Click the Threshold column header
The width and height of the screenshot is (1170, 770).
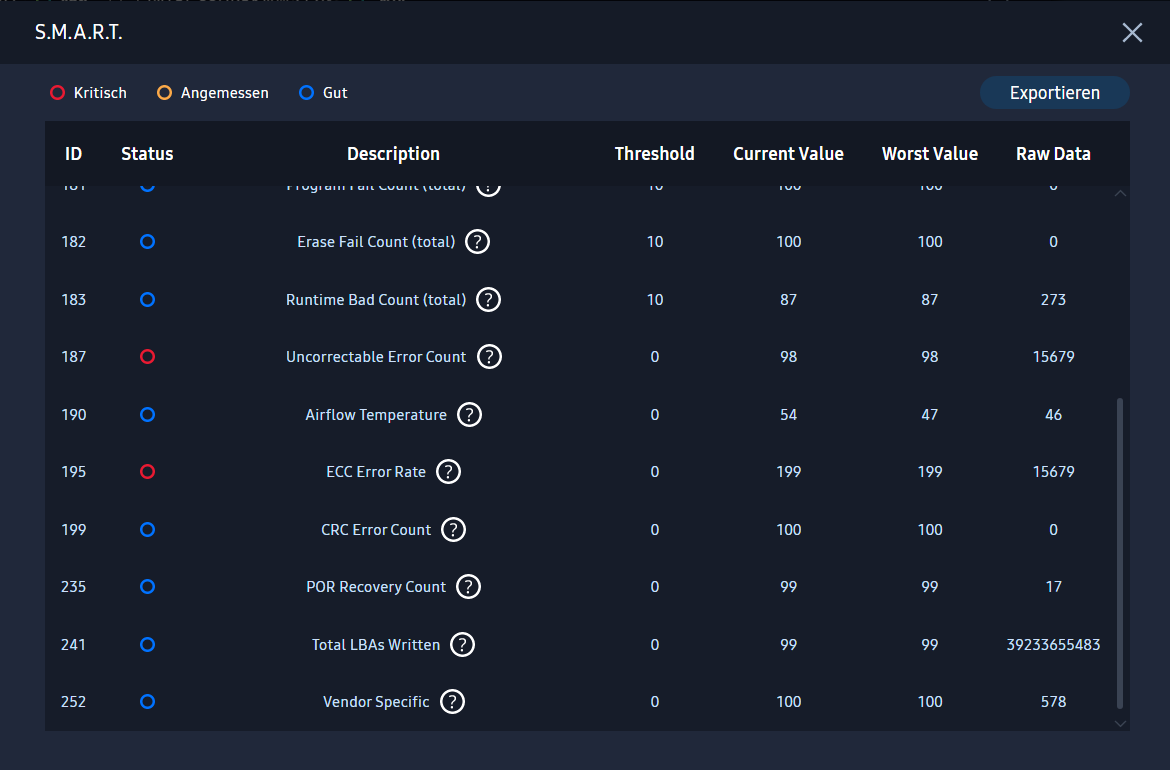coord(654,154)
